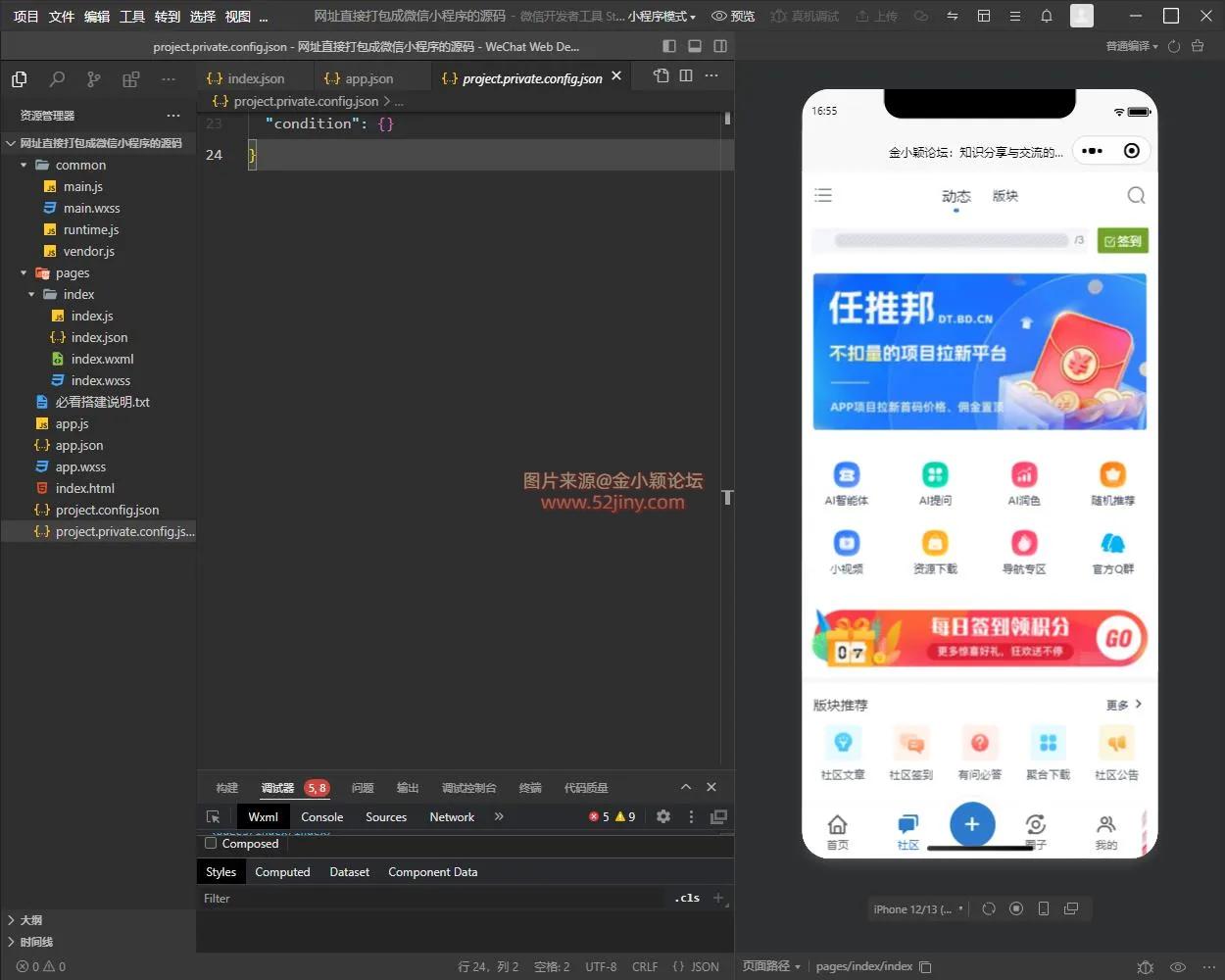
Task: Switch to the Console tab in the debugger
Action: (x=321, y=816)
